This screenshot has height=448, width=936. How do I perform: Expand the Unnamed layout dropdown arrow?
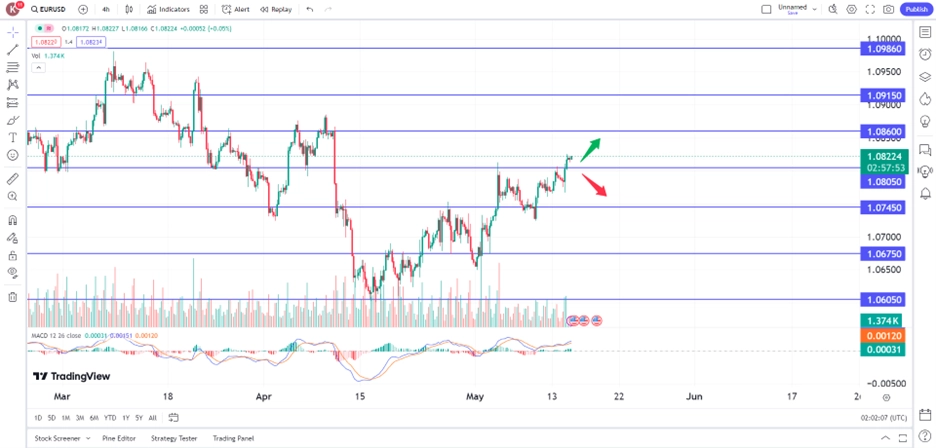(814, 10)
